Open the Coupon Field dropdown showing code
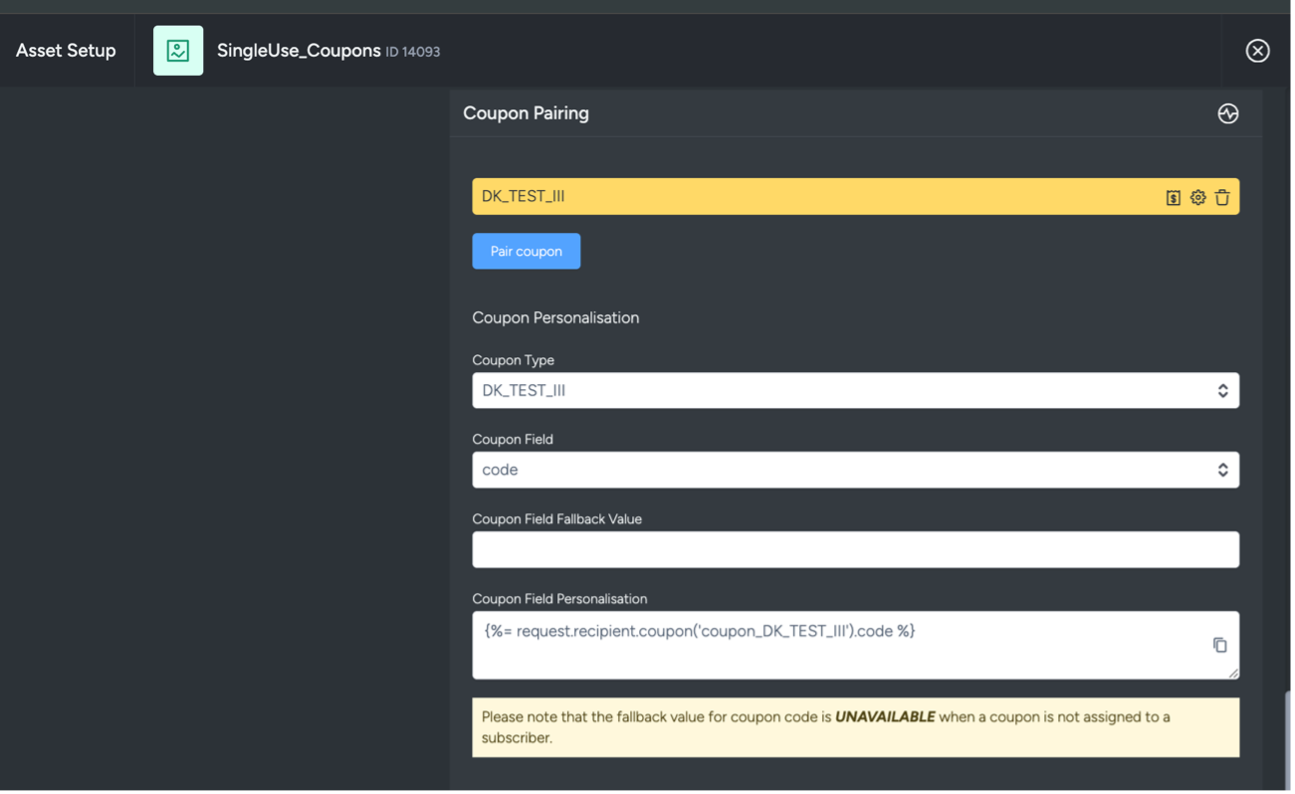 855,469
